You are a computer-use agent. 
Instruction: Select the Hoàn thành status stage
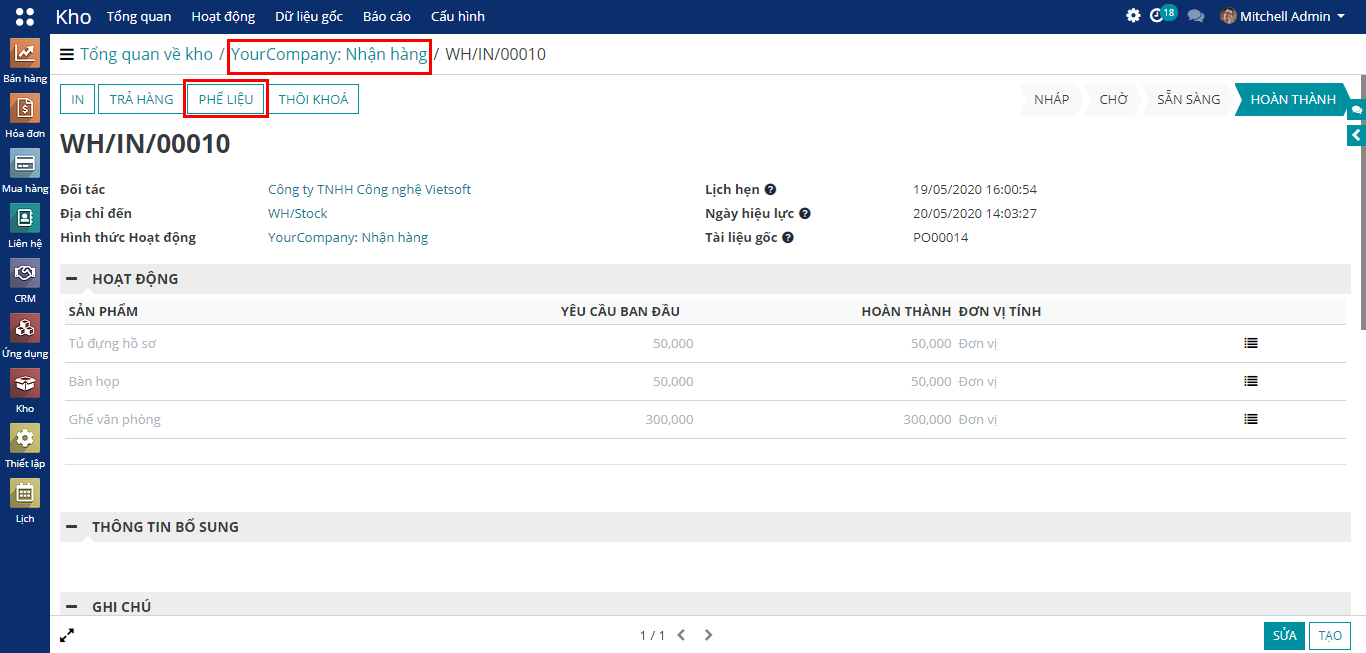click(x=1292, y=99)
